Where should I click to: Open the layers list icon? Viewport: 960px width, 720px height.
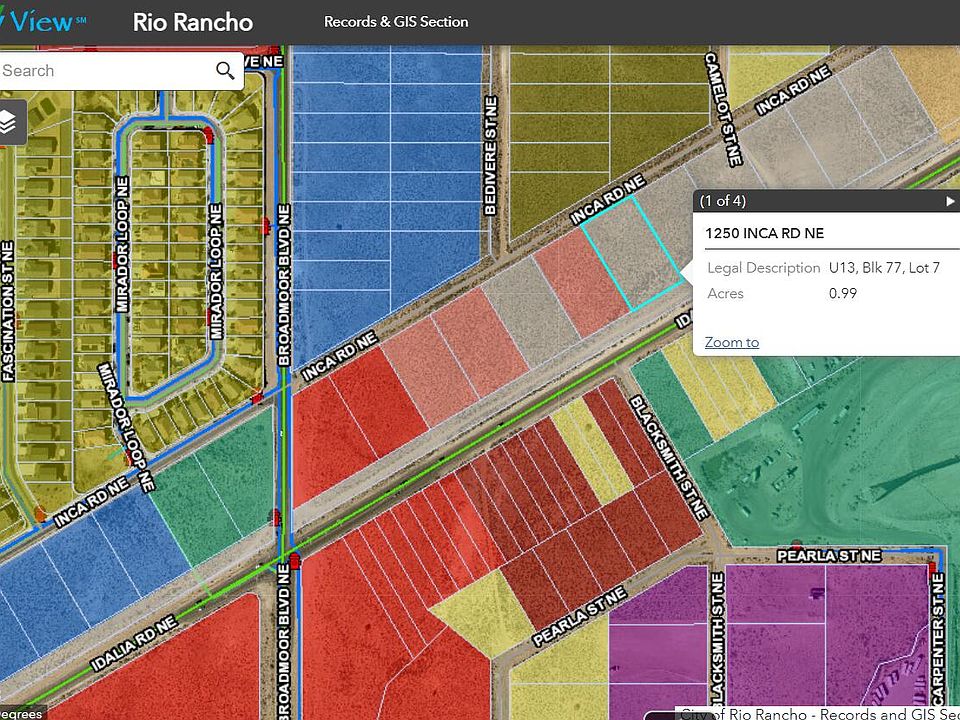(x=8, y=122)
